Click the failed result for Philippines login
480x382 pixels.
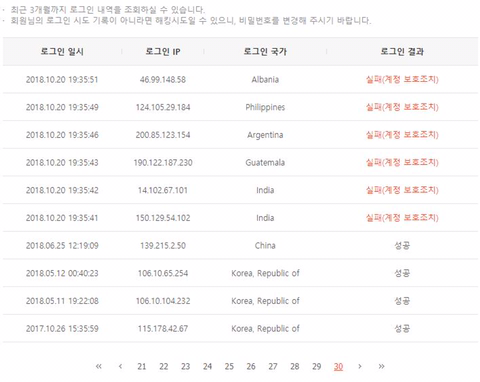coord(402,107)
